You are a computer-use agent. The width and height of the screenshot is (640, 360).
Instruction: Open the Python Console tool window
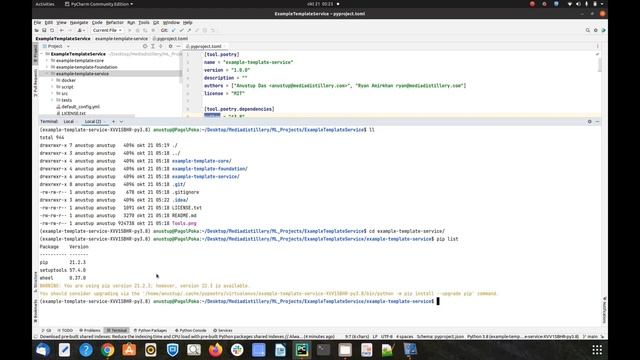point(191,330)
